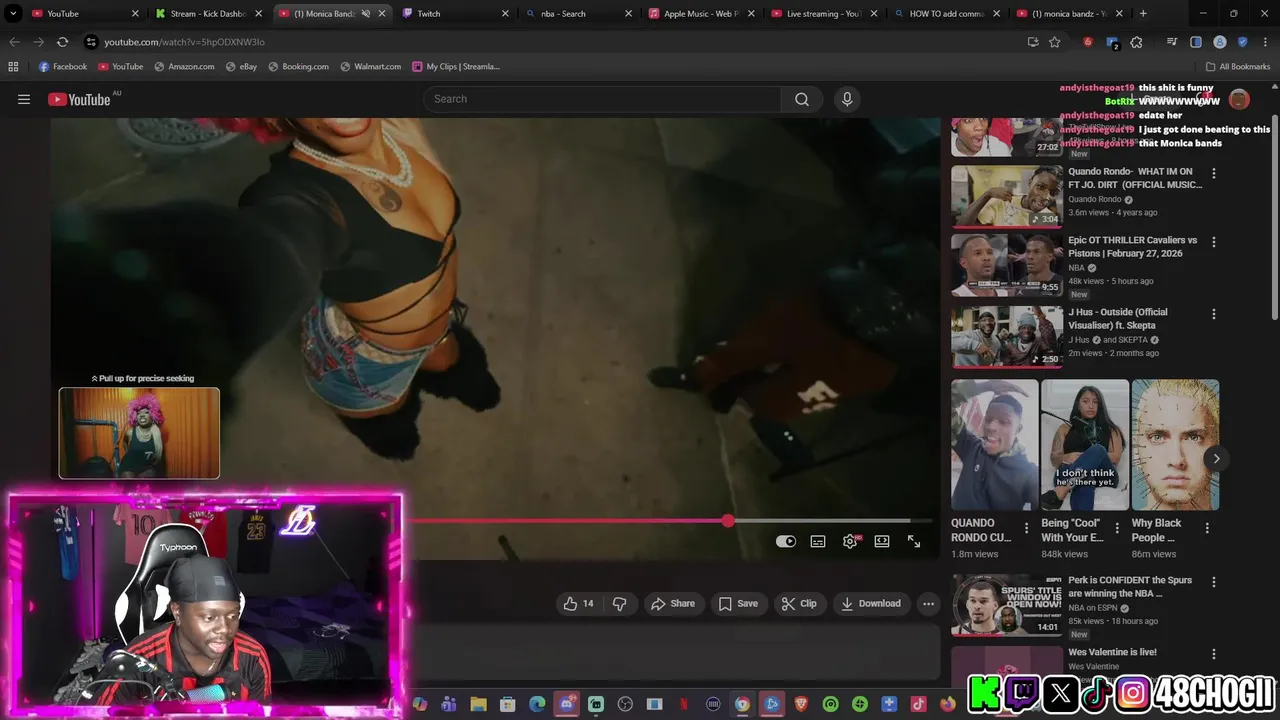Download the video
This screenshot has height=720, width=1280.
[870, 603]
